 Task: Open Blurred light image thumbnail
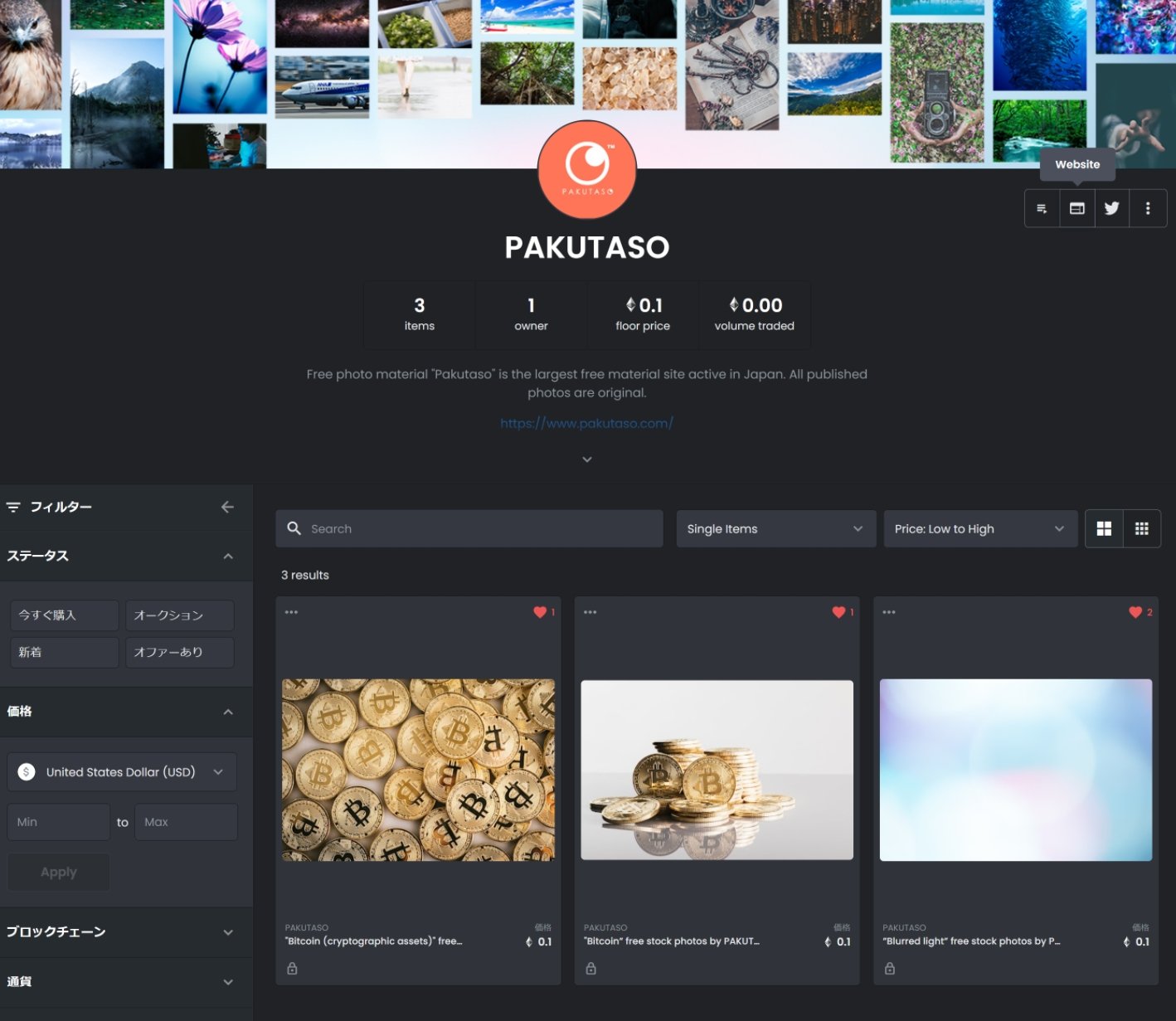pos(1016,770)
